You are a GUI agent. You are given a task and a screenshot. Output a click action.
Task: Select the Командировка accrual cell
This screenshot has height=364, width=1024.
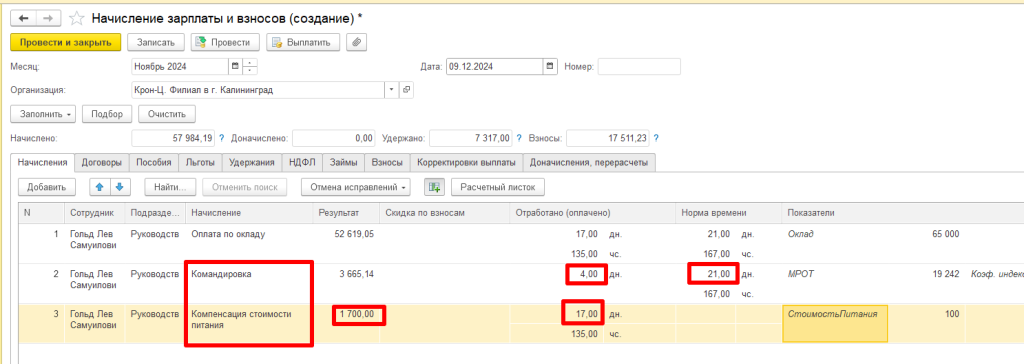tap(250, 283)
